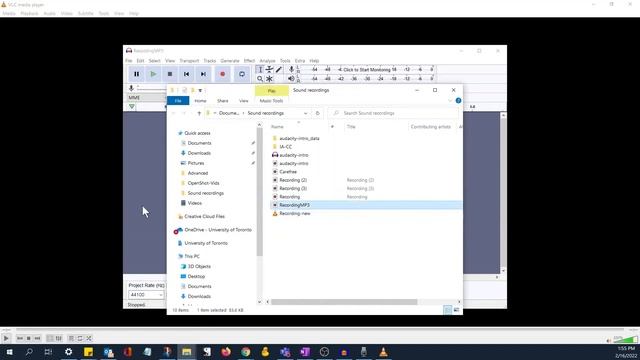The width and height of the screenshot is (640, 360).
Task: Select the Audacity Multi-tool asterisk icon
Action: click(269, 79)
